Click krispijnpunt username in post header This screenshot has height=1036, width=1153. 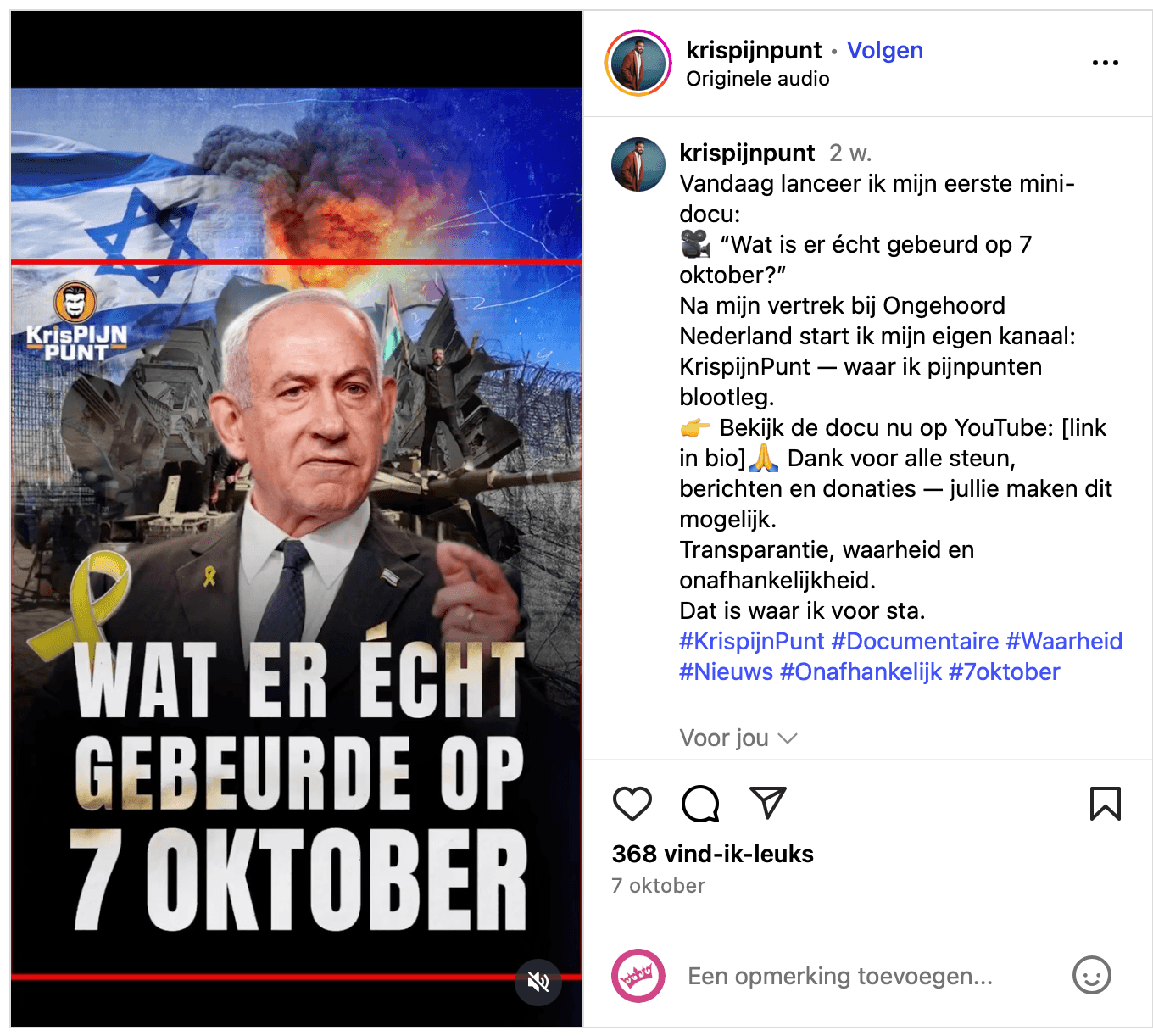[754, 50]
